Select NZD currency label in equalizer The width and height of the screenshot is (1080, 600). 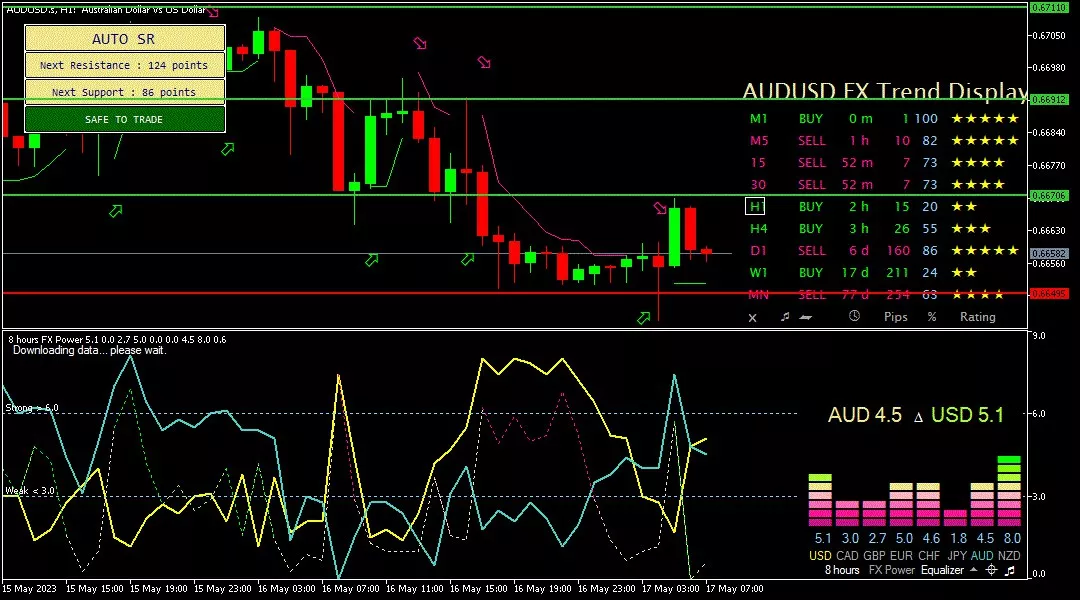(x=1009, y=556)
